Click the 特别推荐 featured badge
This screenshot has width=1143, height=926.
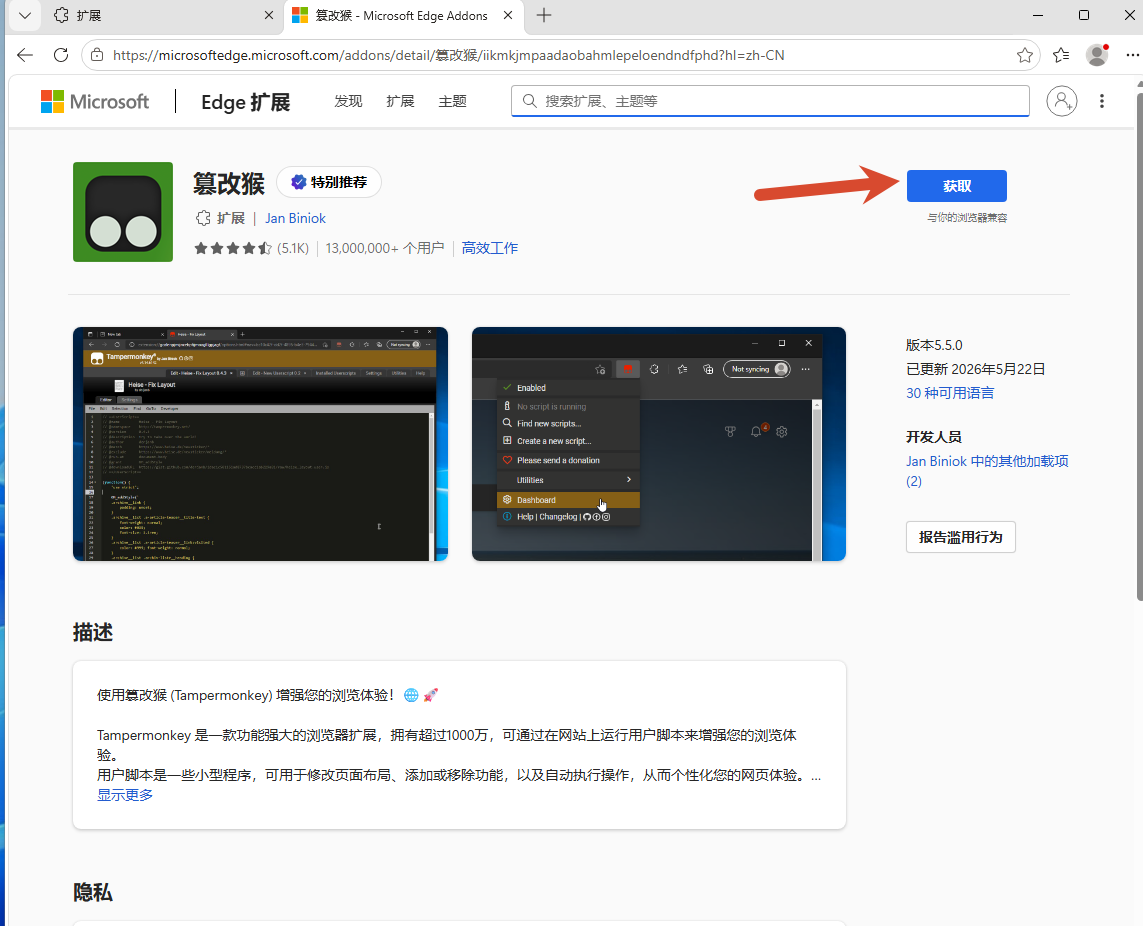coord(329,182)
